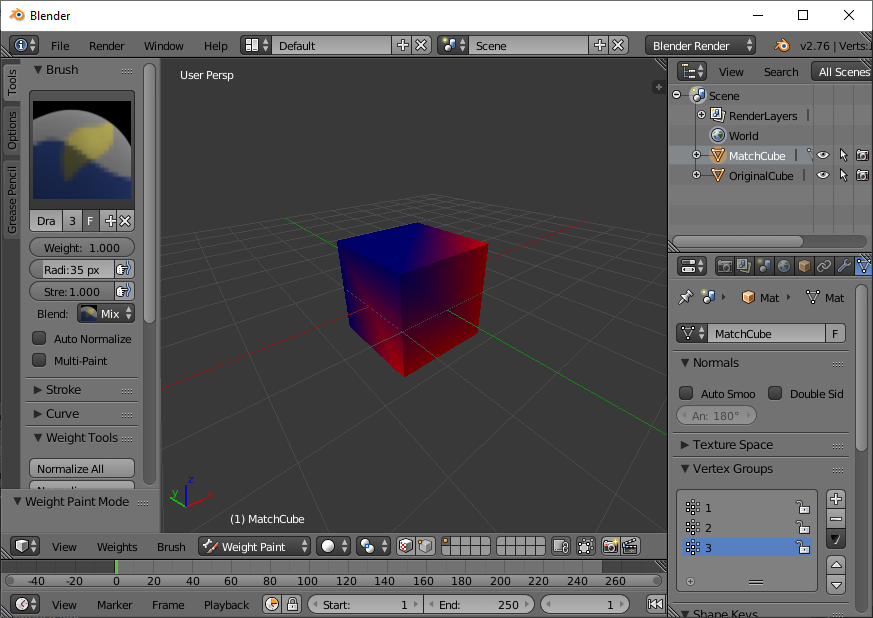Click the Strength 1.000 slider
The height and width of the screenshot is (618, 873).
[x=72, y=291]
